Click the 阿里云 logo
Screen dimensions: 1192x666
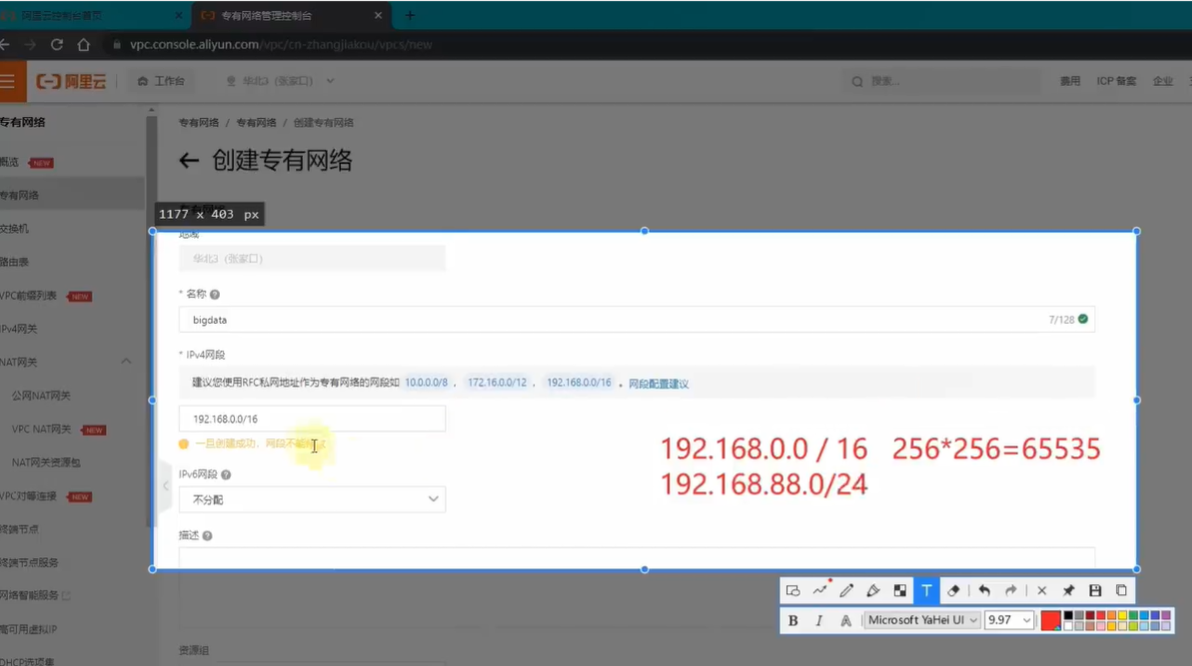coord(71,81)
